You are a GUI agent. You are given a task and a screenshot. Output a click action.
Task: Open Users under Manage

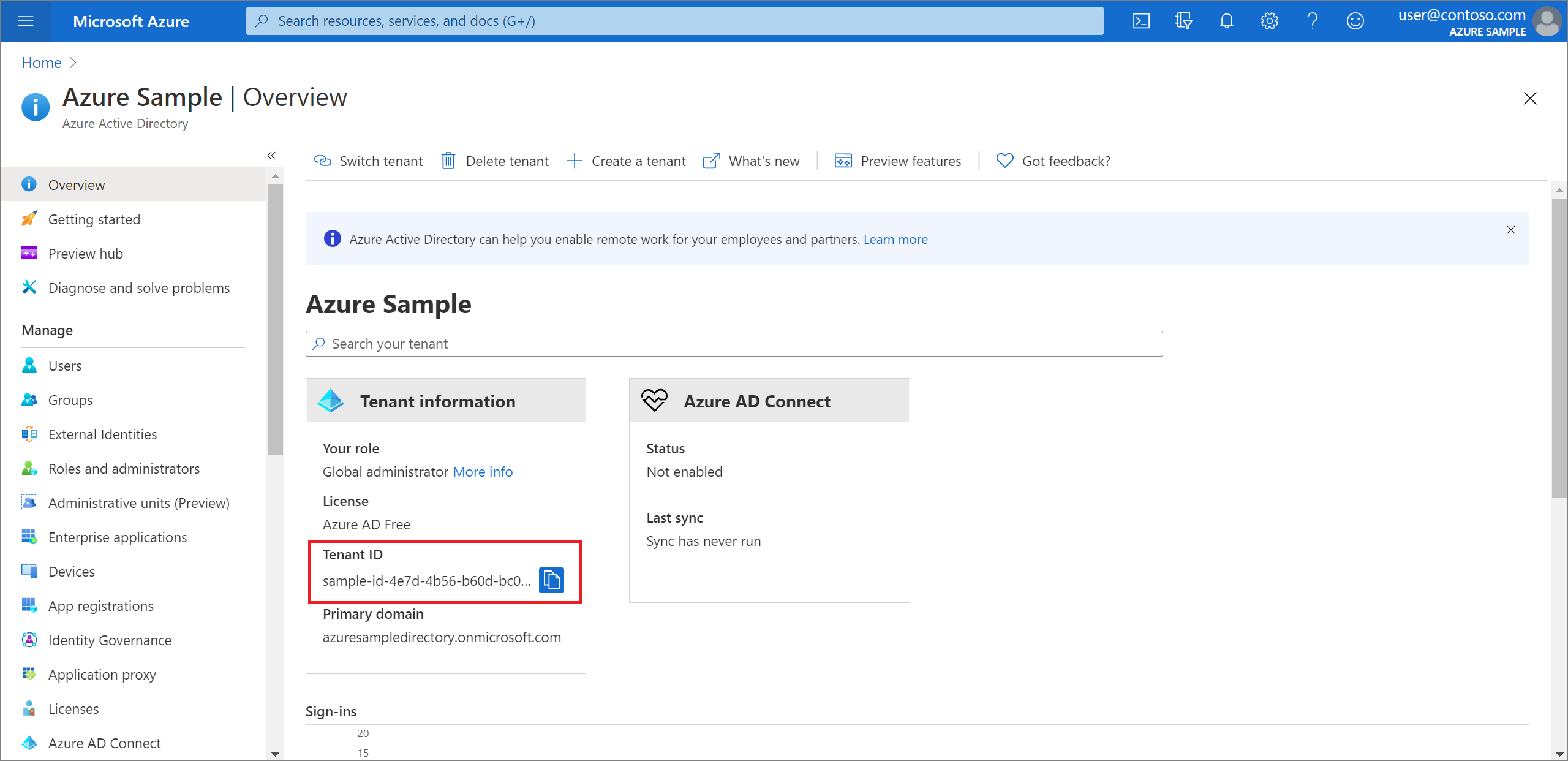tap(134, 365)
